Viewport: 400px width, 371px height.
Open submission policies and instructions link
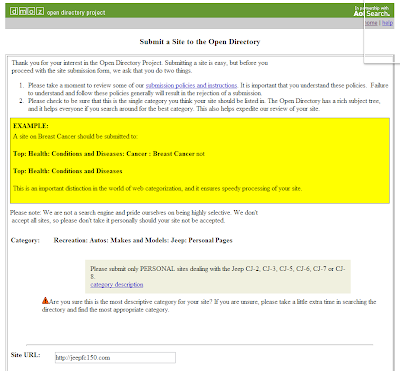tap(191, 85)
